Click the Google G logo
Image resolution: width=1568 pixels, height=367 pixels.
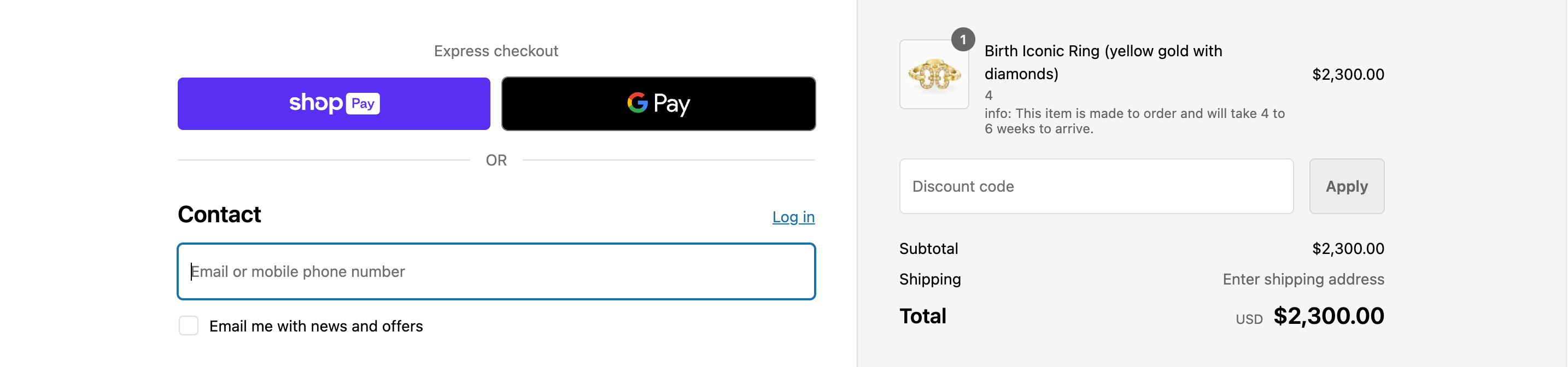click(637, 103)
